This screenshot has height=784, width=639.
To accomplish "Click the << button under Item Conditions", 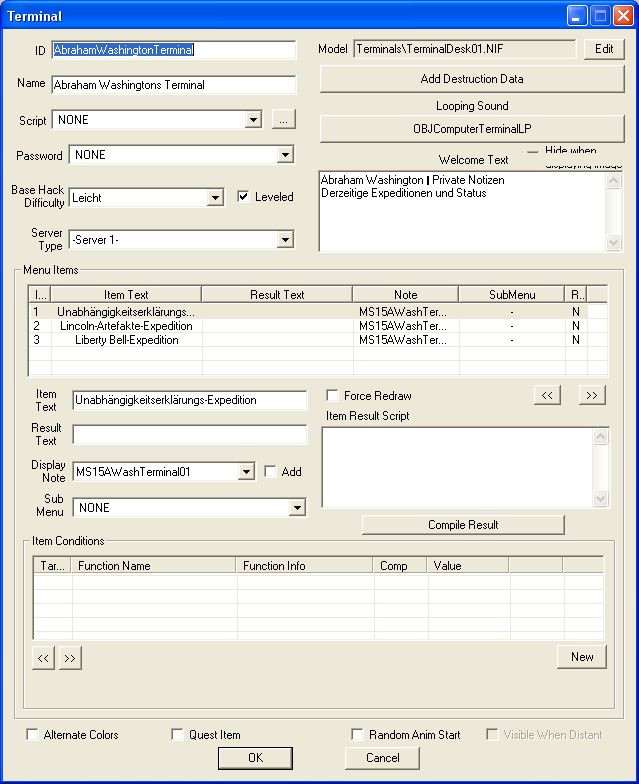I will tap(43, 658).
